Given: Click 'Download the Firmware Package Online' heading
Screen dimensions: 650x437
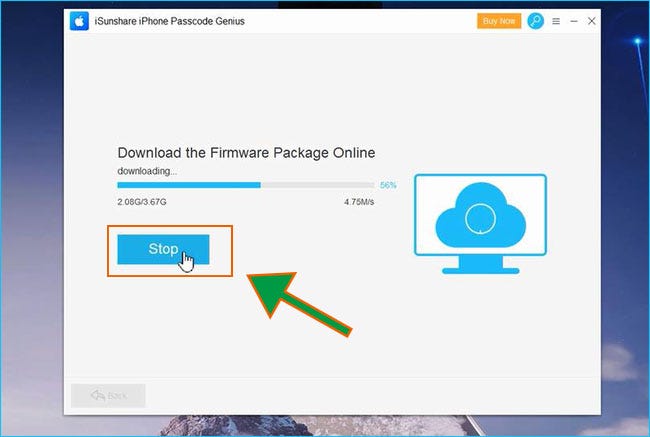Looking at the screenshot, I should click(x=246, y=153).
